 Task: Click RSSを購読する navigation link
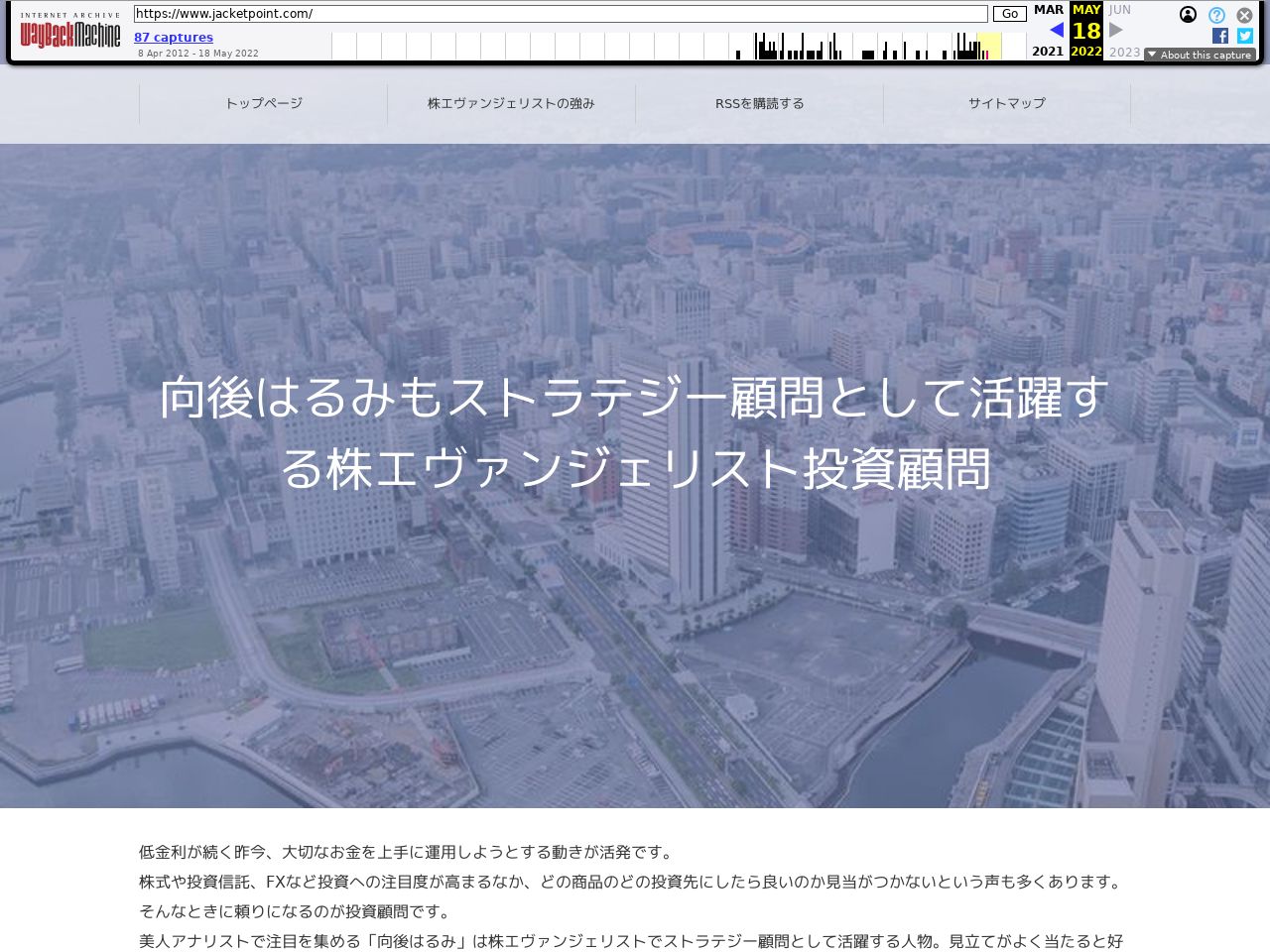click(759, 103)
